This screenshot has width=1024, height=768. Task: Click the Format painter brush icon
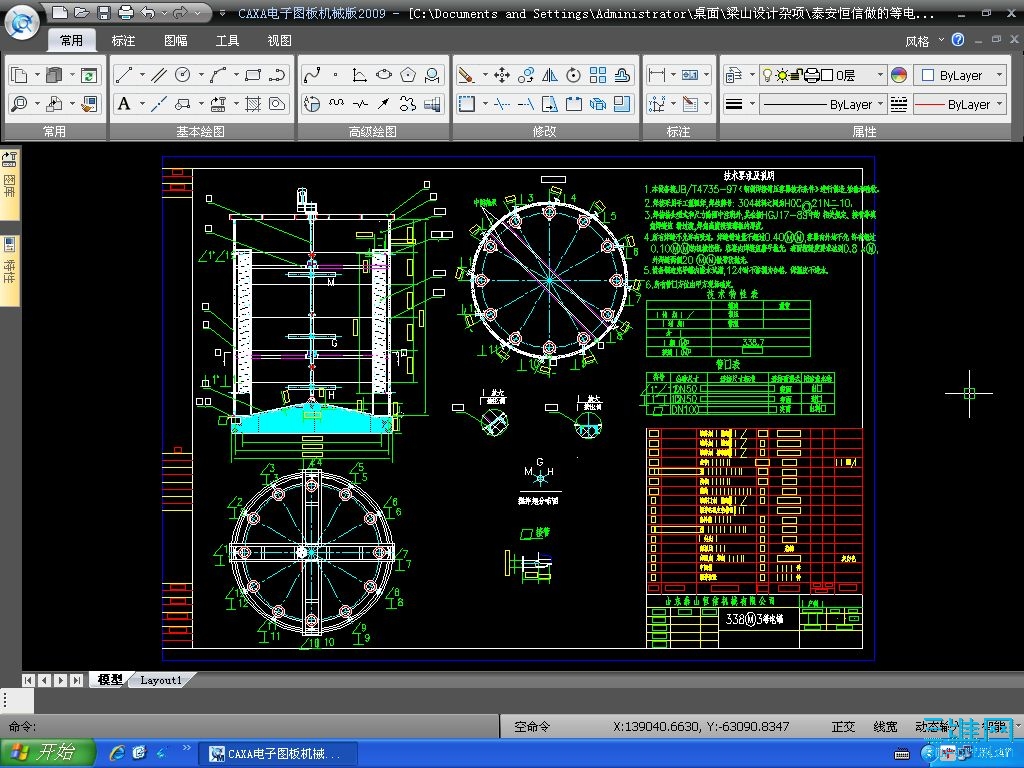tap(88, 104)
